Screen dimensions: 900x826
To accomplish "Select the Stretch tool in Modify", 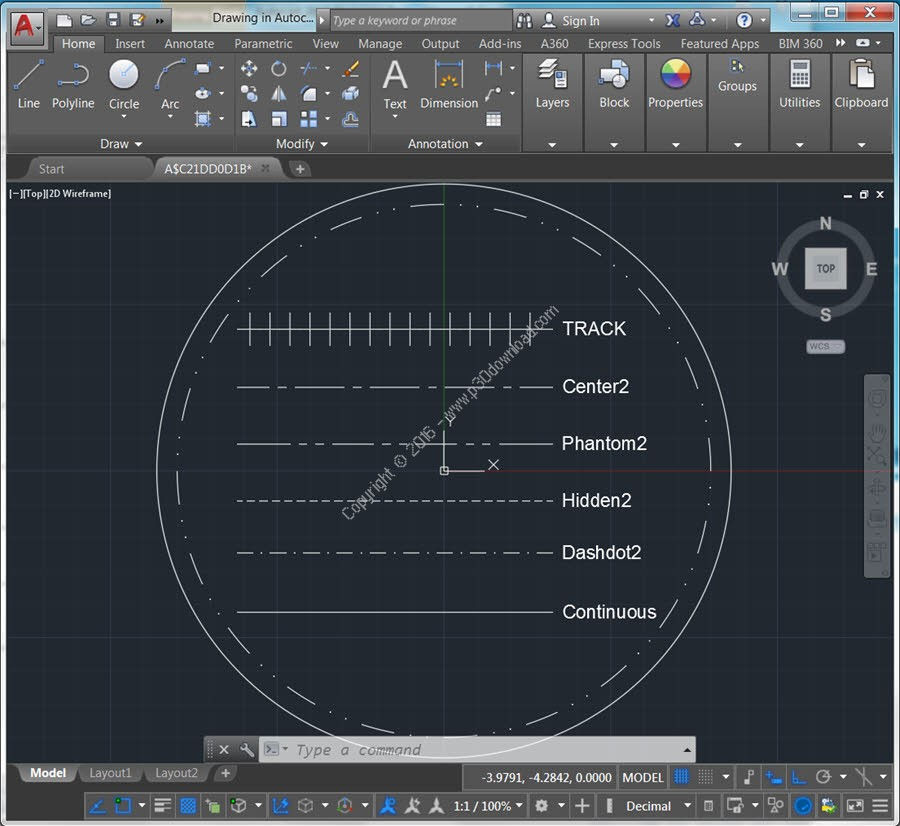I will tap(249, 119).
